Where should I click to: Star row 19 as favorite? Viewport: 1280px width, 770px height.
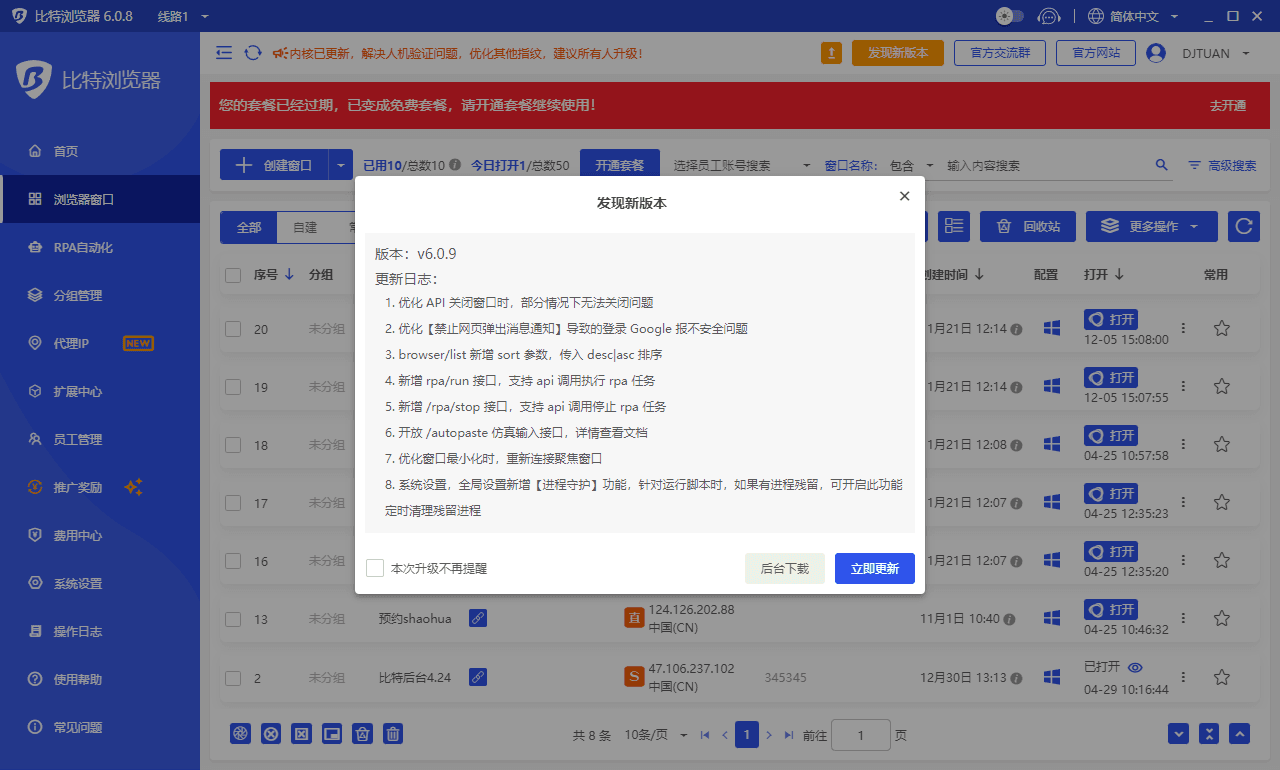(x=1221, y=386)
